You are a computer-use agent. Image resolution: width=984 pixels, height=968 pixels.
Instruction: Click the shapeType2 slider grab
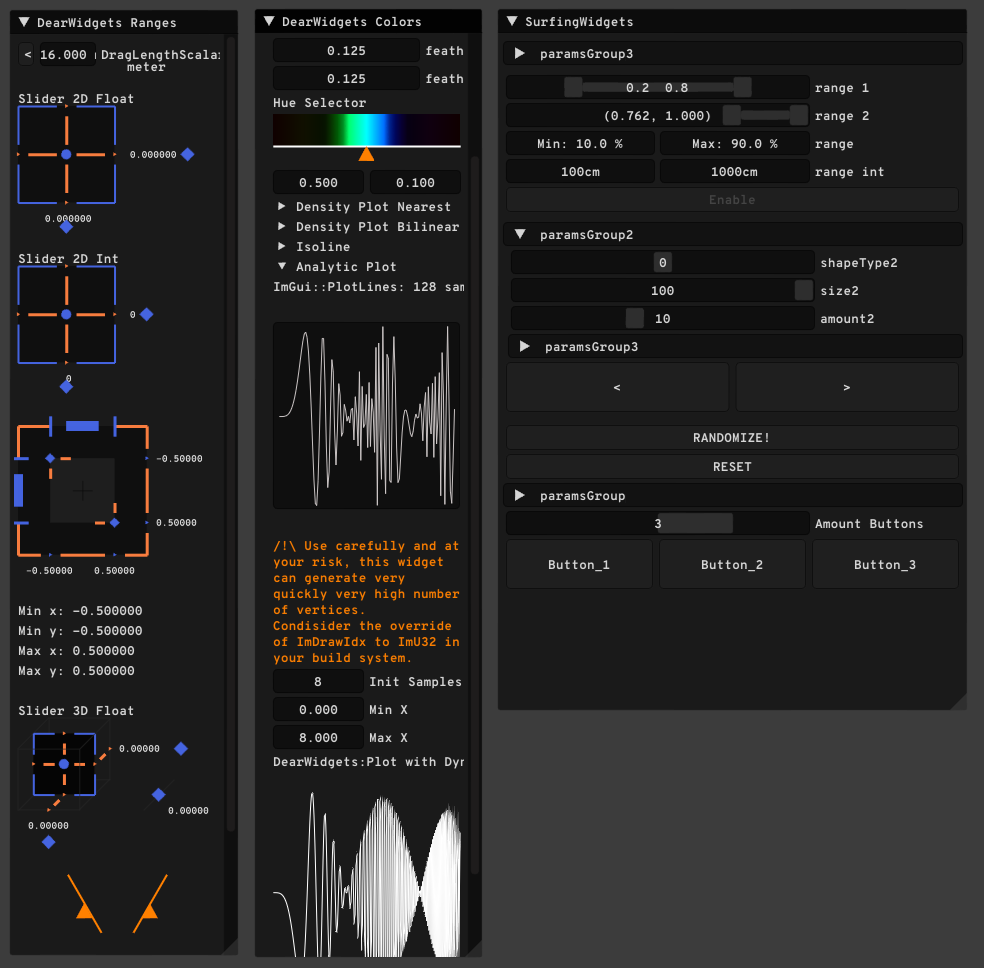click(663, 262)
